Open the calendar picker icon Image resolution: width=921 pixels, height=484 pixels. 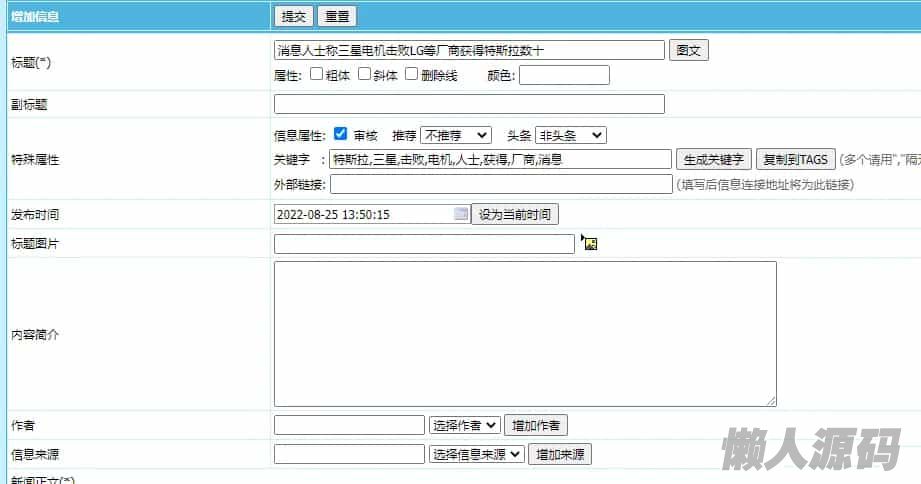tap(462, 214)
